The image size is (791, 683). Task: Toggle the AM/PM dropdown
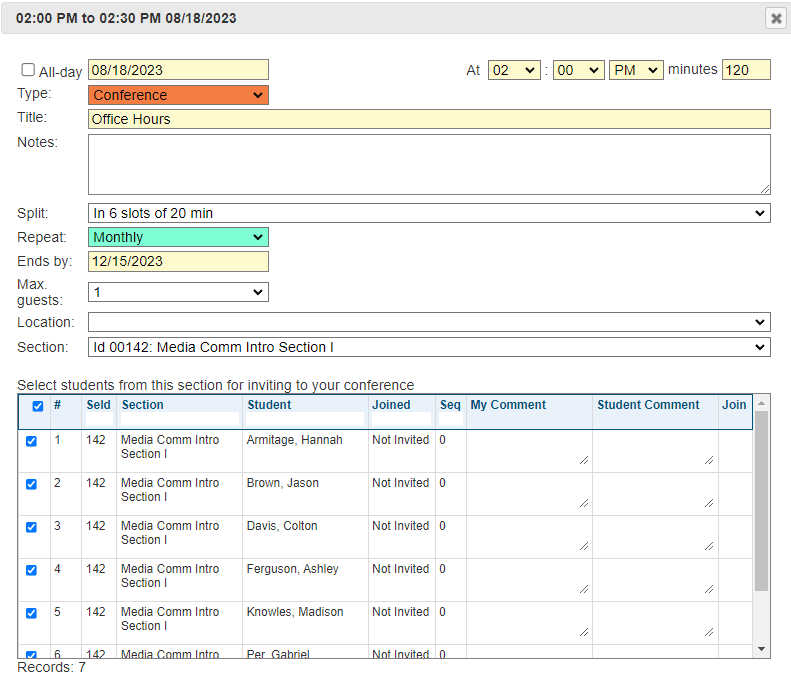(x=635, y=70)
